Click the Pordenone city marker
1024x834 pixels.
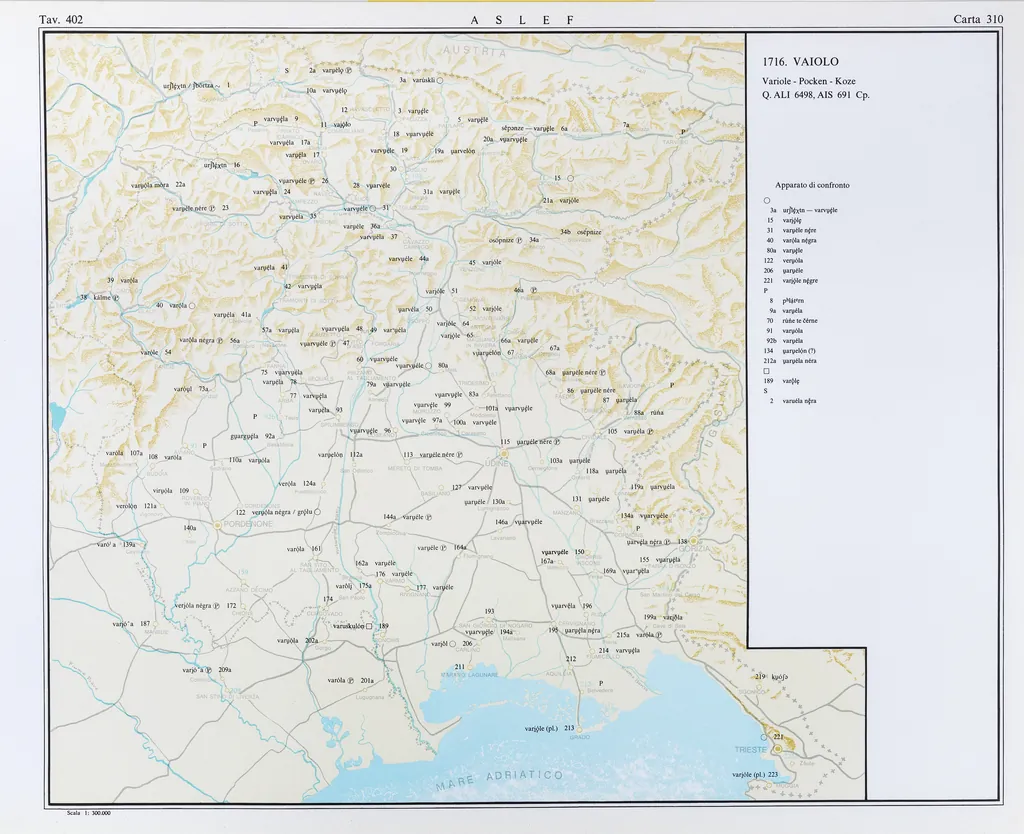217,525
